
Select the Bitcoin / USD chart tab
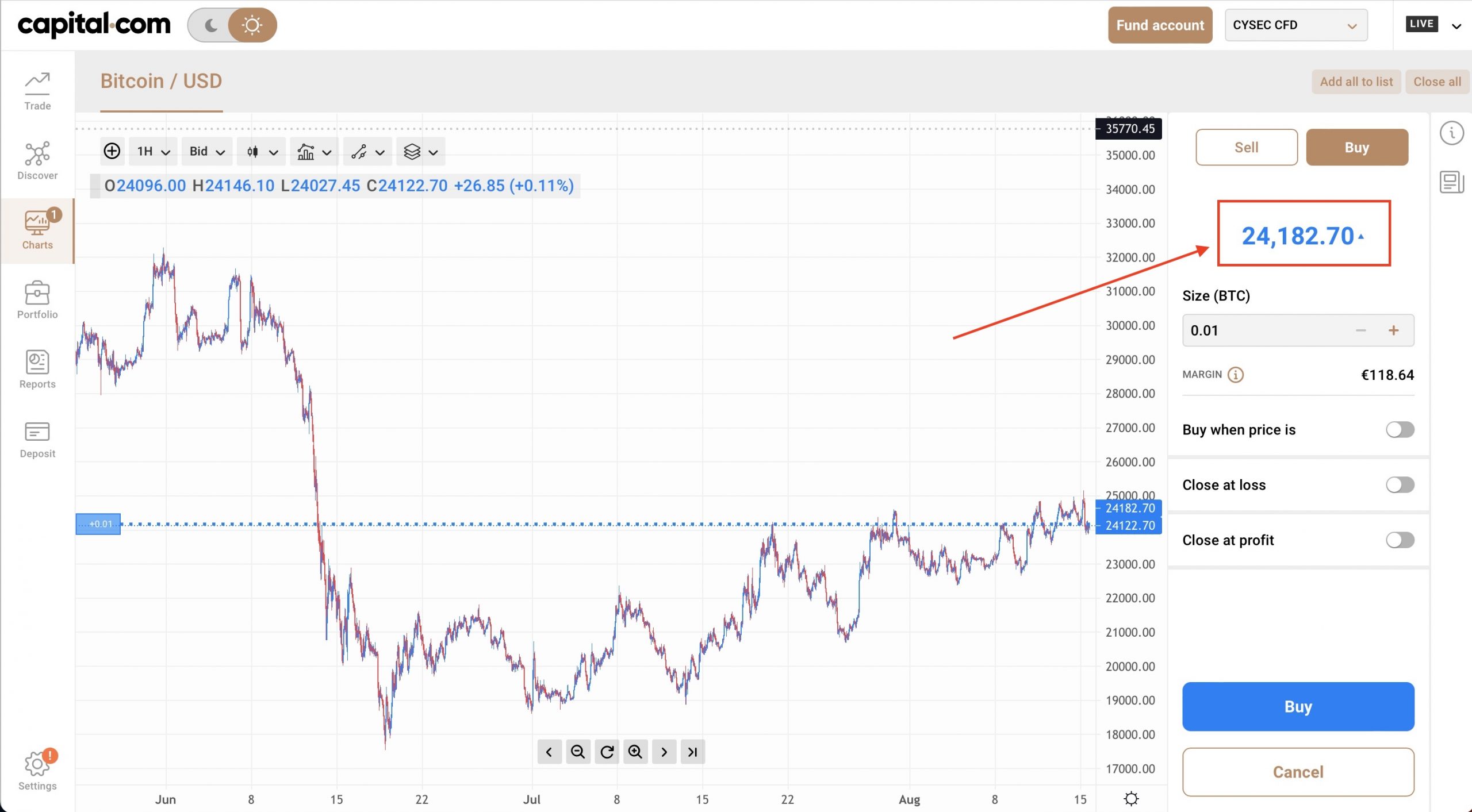coord(162,82)
